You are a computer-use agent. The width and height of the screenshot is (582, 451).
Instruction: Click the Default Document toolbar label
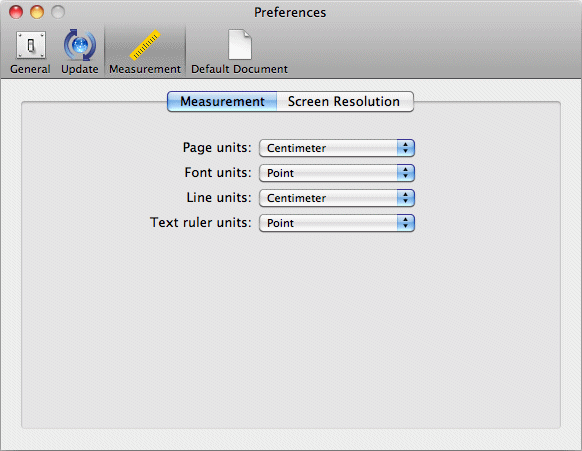click(x=239, y=69)
